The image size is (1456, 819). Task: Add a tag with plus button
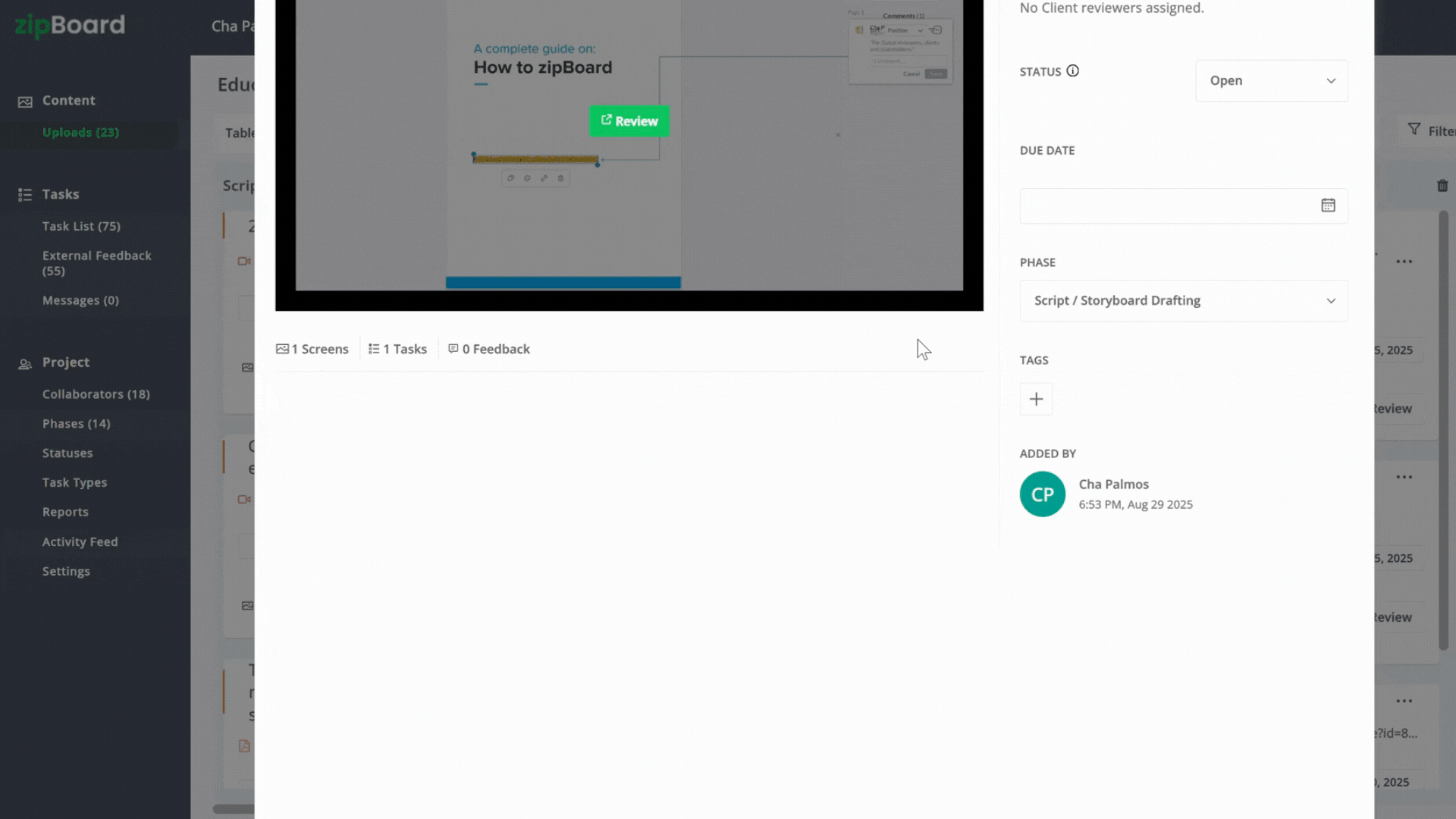tap(1036, 400)
